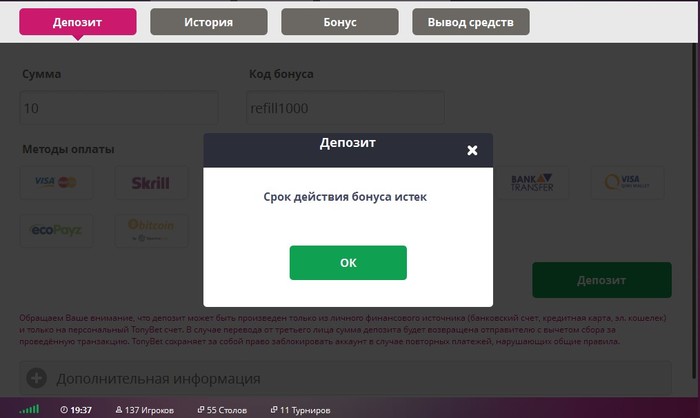Select the Visa QIWI Wallet method
Viewport: 700px width, 418px height.
pos(627,182)
